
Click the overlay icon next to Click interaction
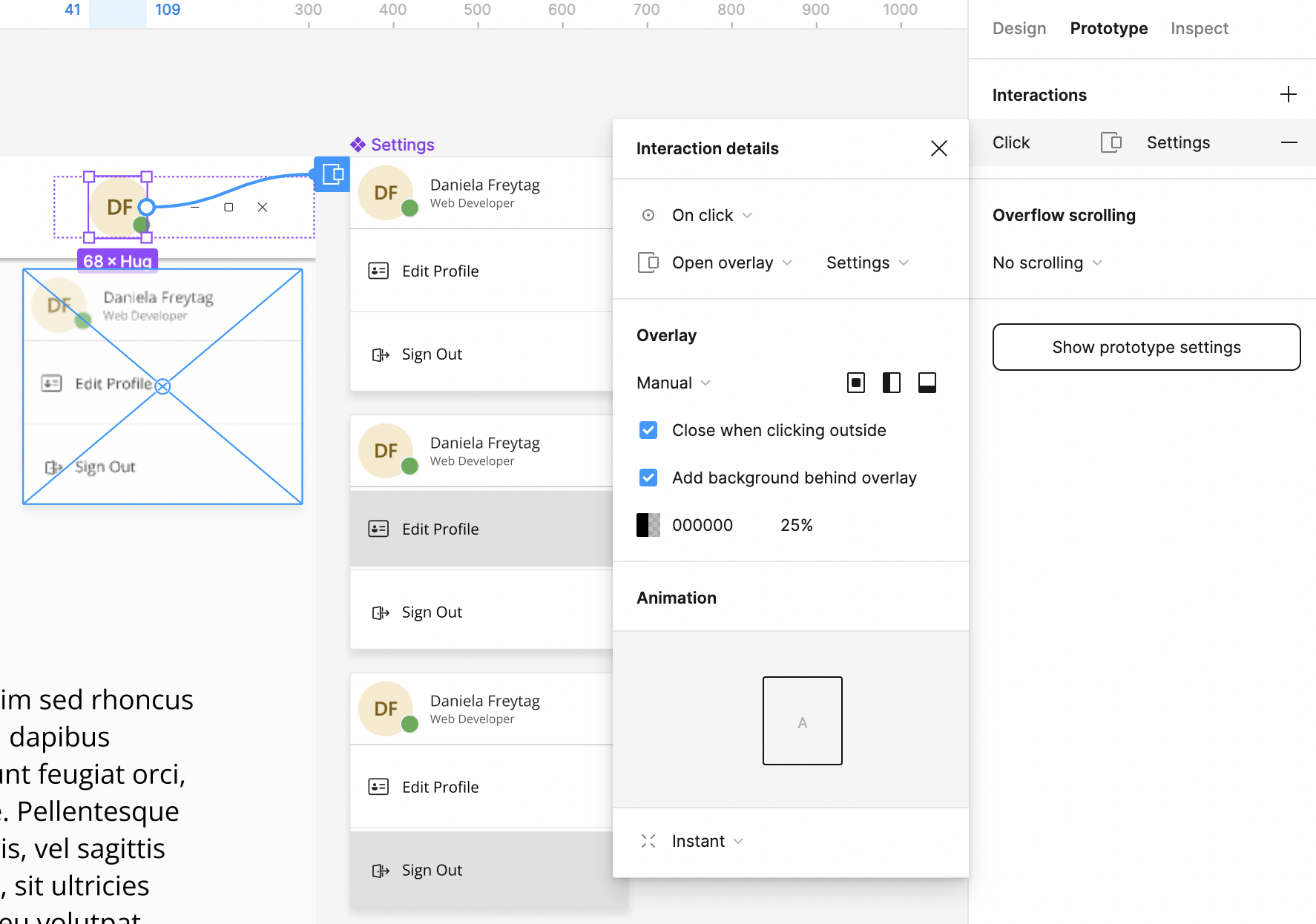point(1111,142)
